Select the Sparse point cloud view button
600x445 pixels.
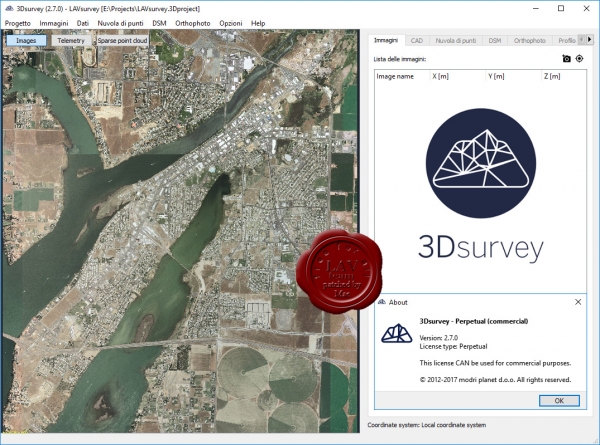[122, 41]
